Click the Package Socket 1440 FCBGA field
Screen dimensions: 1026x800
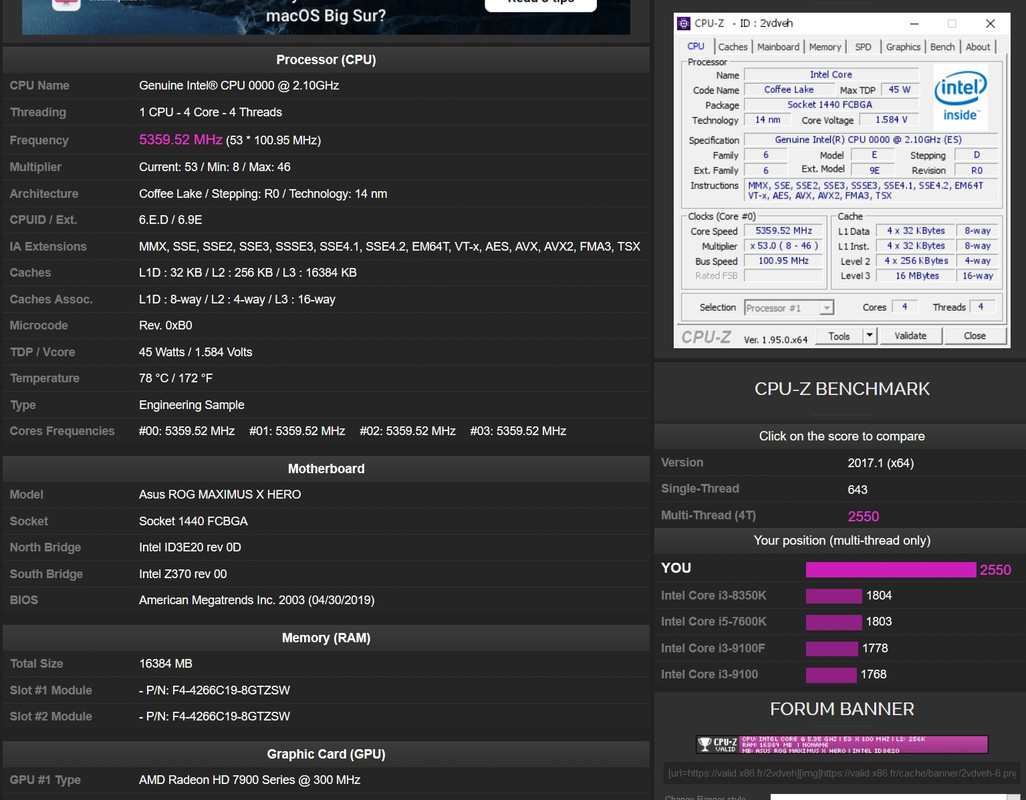click(830, 105)
